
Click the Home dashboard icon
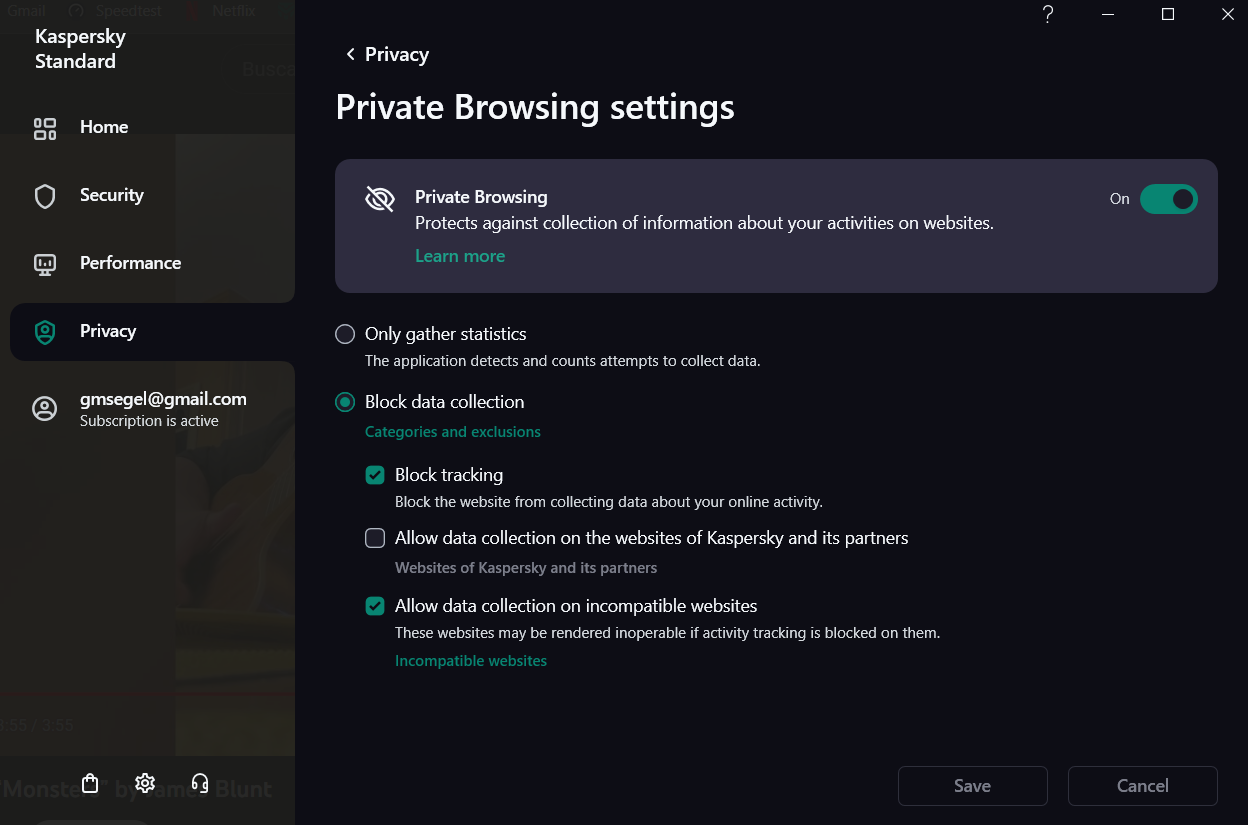tap(45, 128)
